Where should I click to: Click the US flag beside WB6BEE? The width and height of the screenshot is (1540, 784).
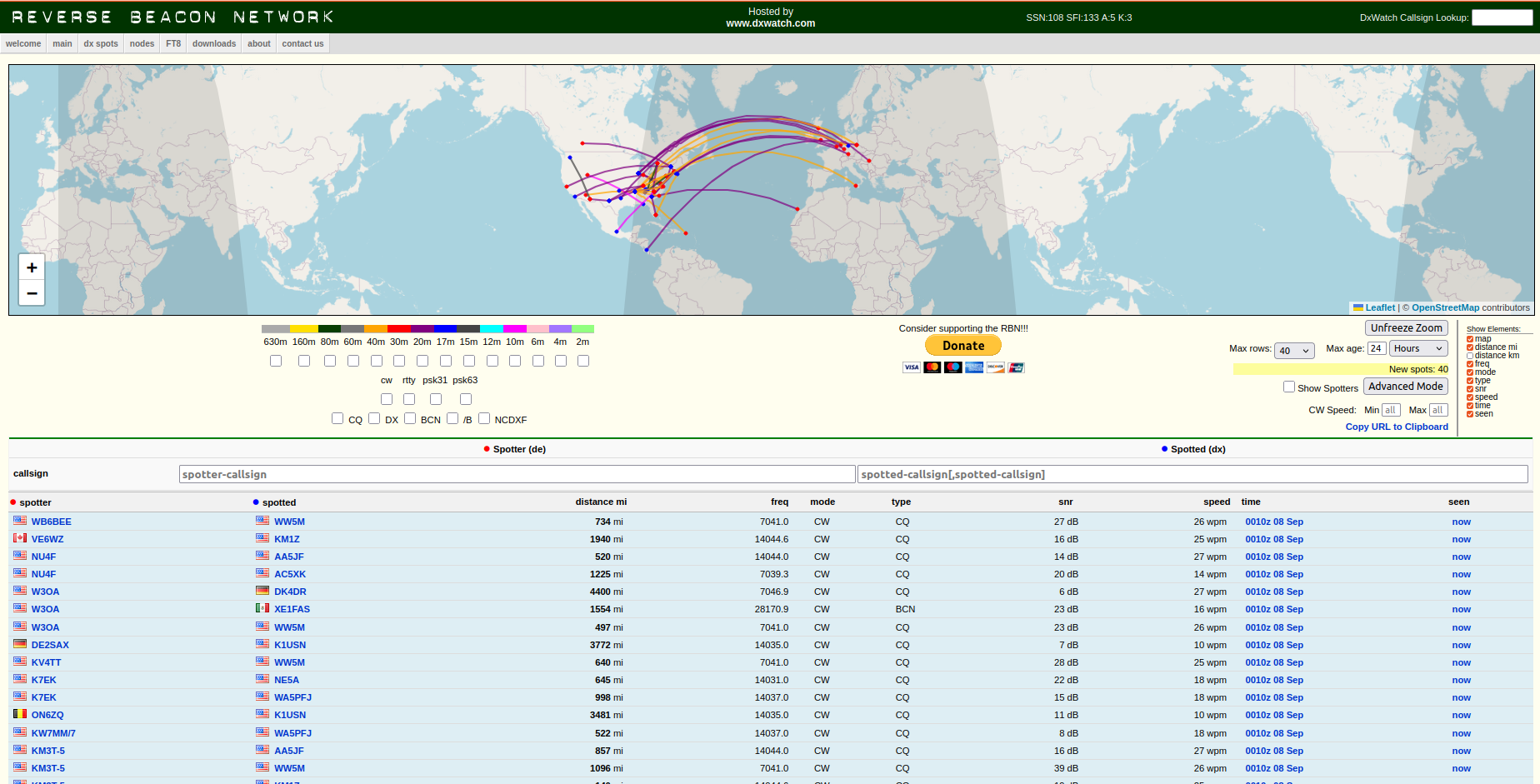(20, 521)
